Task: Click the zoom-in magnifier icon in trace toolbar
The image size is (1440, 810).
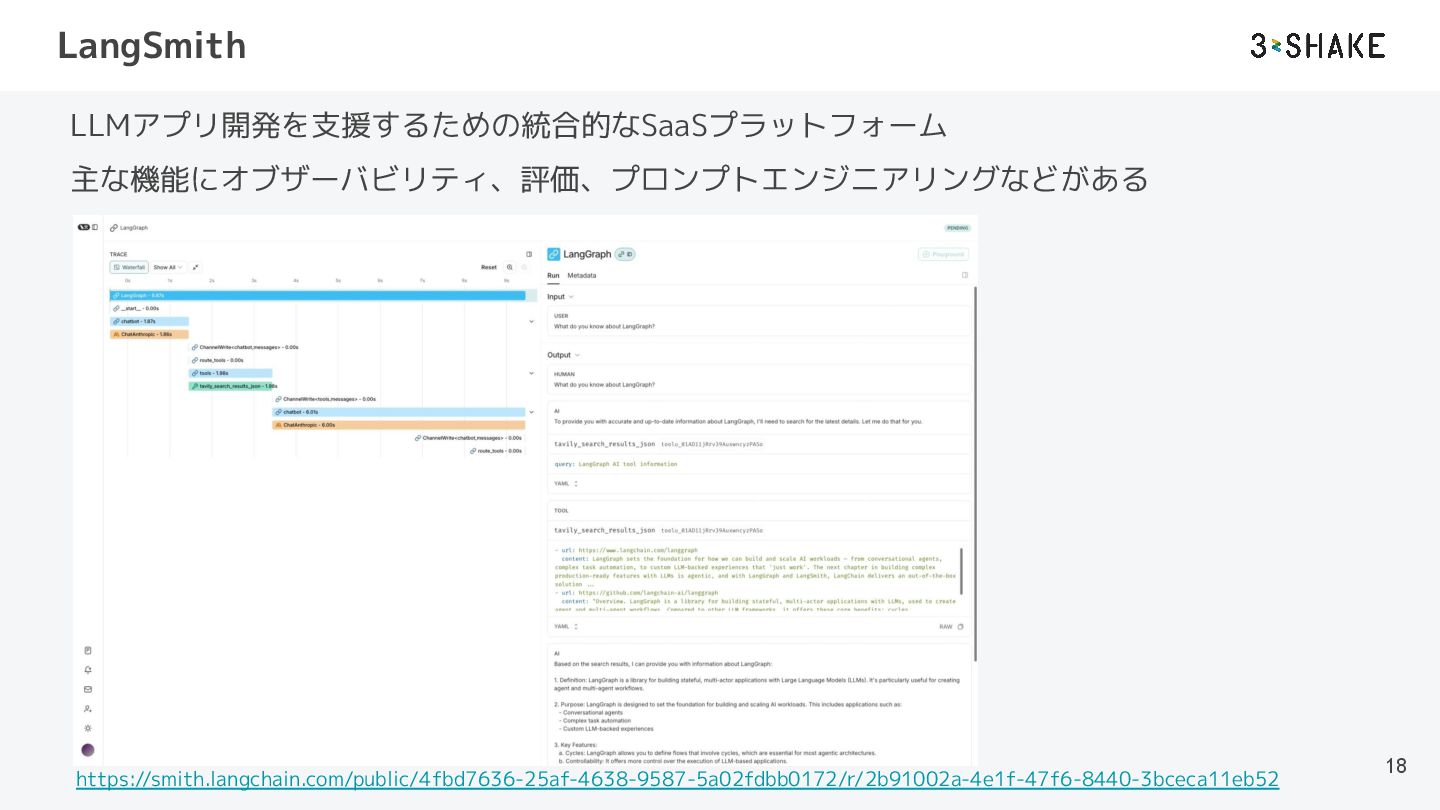Action: (x=510, y=267)
